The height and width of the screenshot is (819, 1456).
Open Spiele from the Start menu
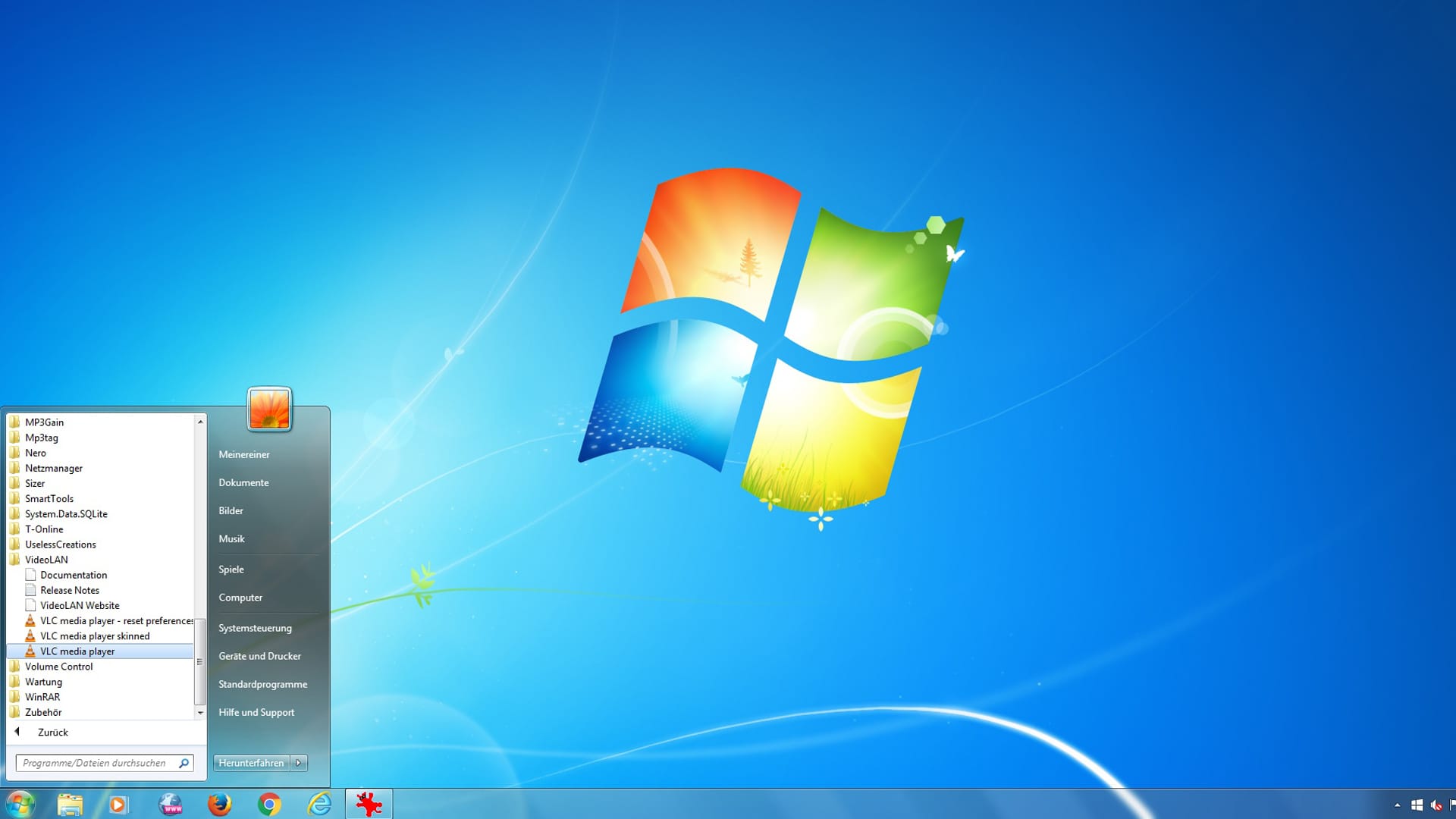pyautogui.click(x=231, y=569)
